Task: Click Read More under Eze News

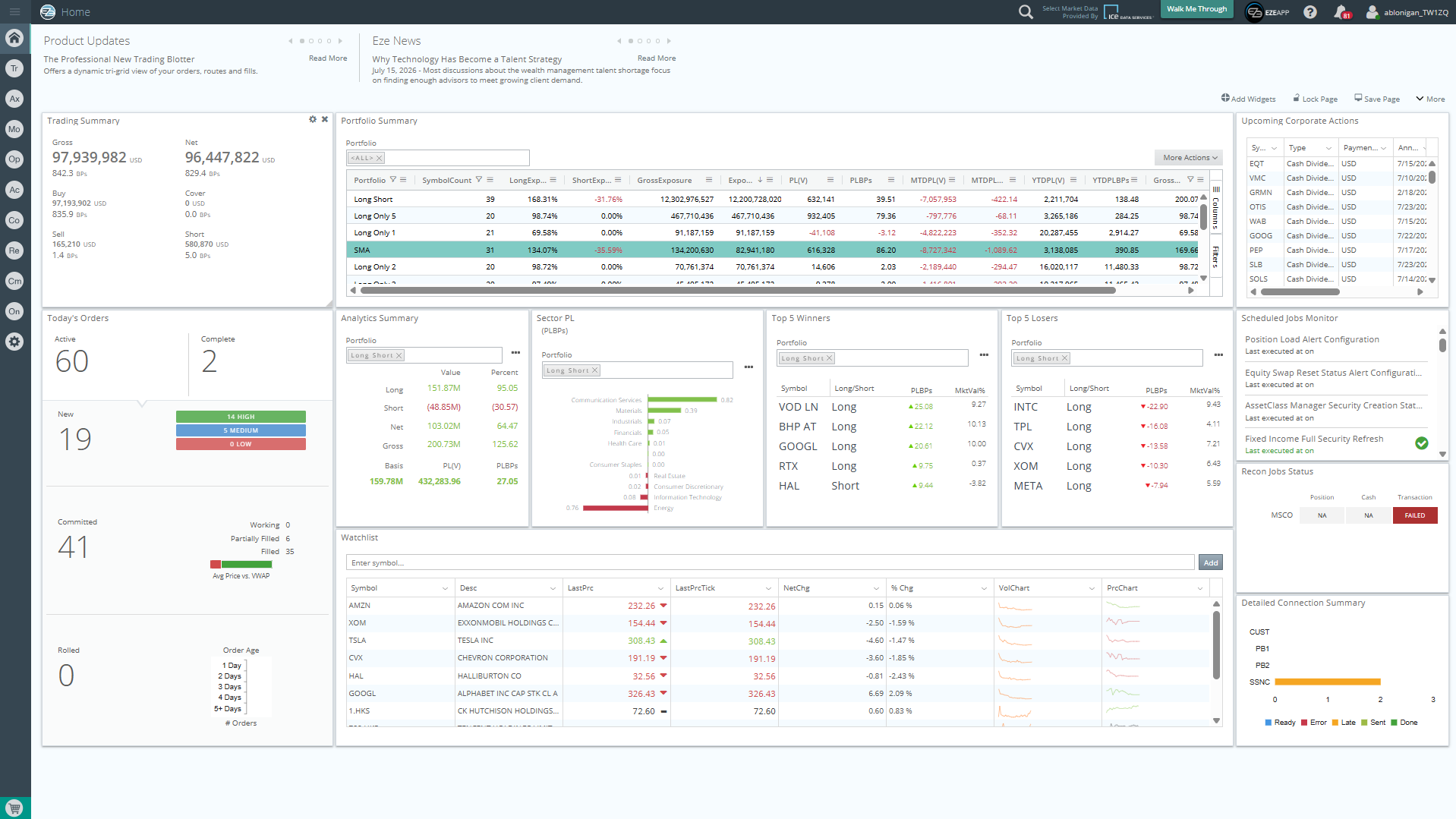Action: click(x=657, y=58)
